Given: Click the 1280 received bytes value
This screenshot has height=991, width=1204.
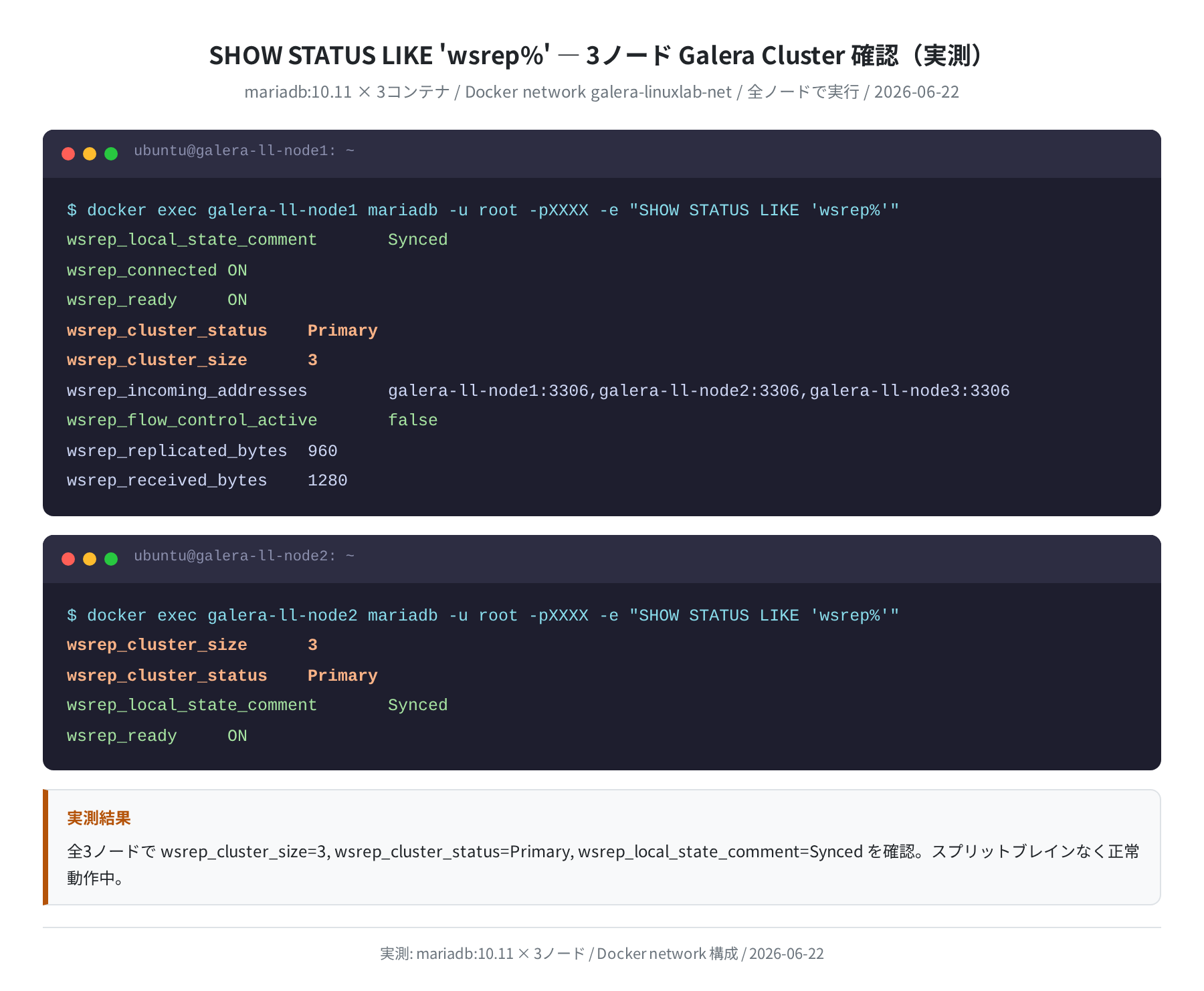Looking at the screenshot, I should click(328, 481).
